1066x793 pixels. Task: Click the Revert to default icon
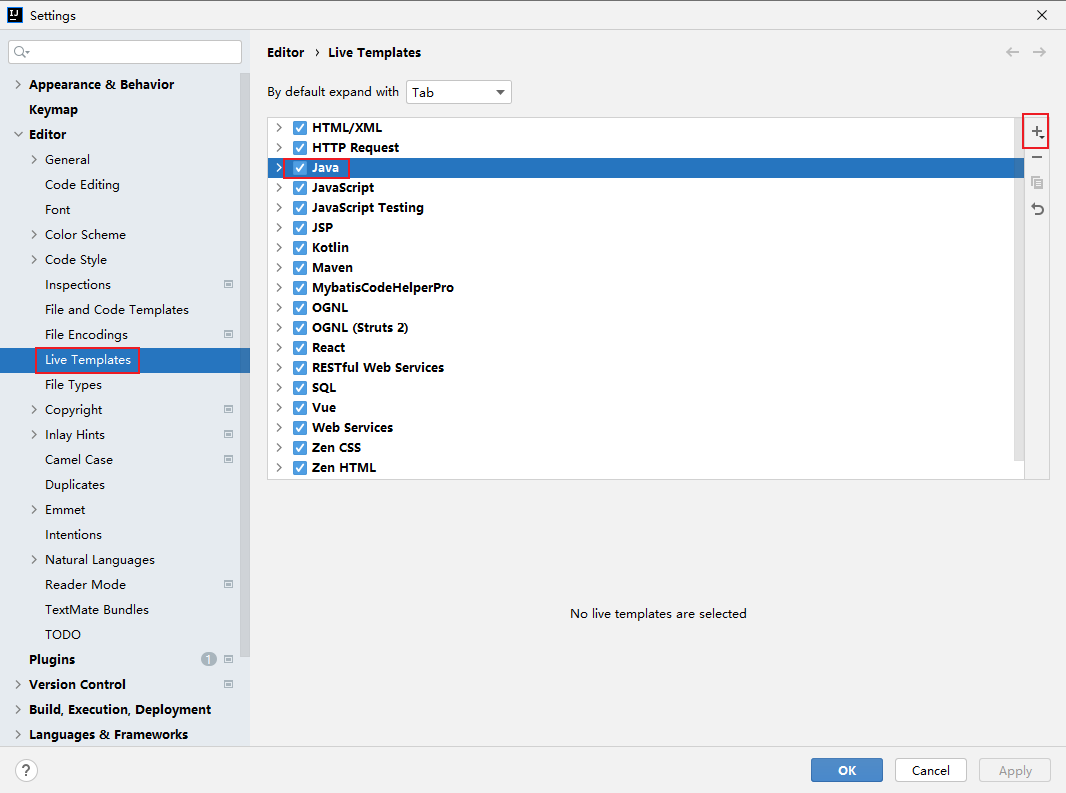tap(1036, 209)
